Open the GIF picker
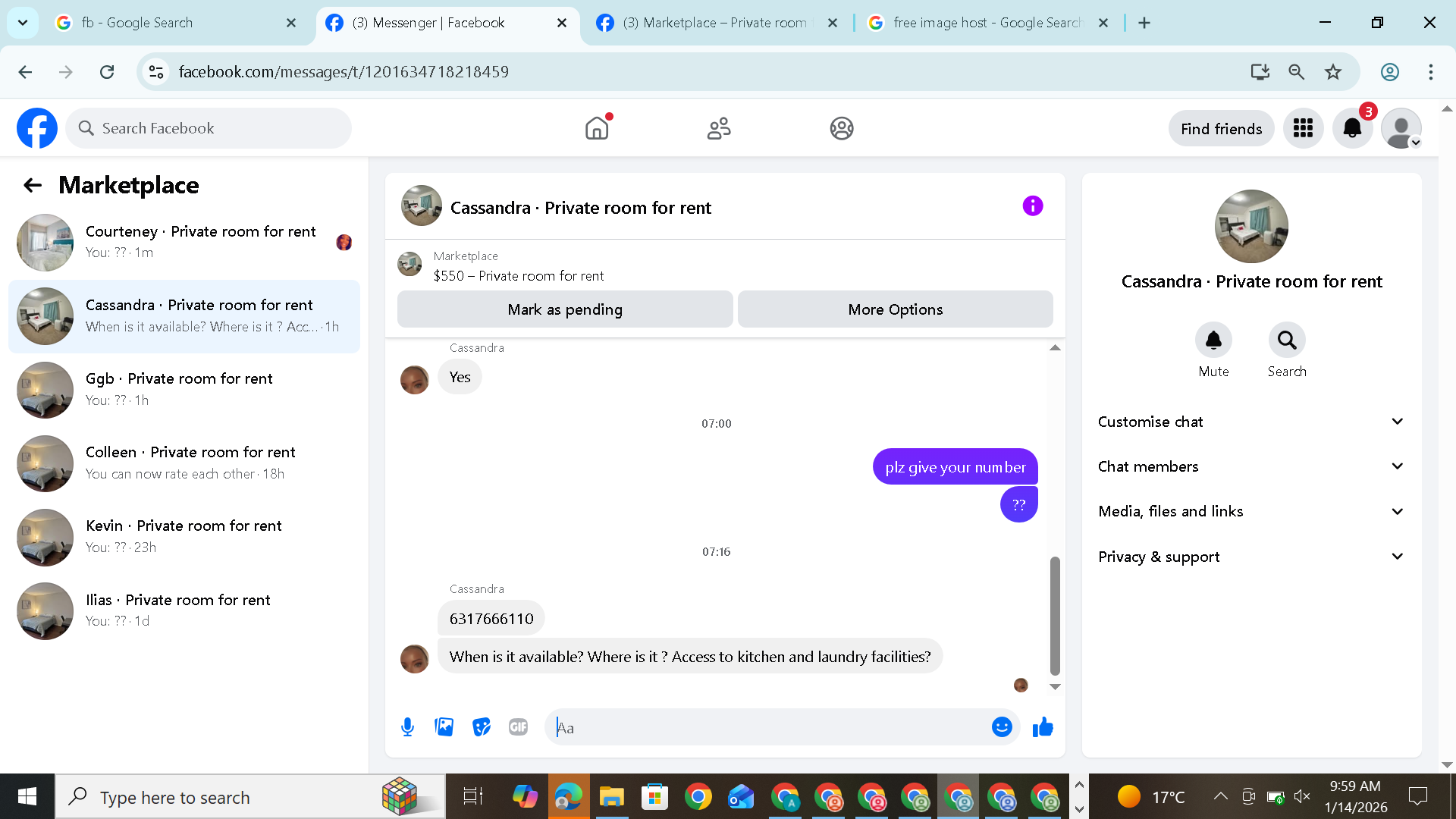 pos(519,727)
